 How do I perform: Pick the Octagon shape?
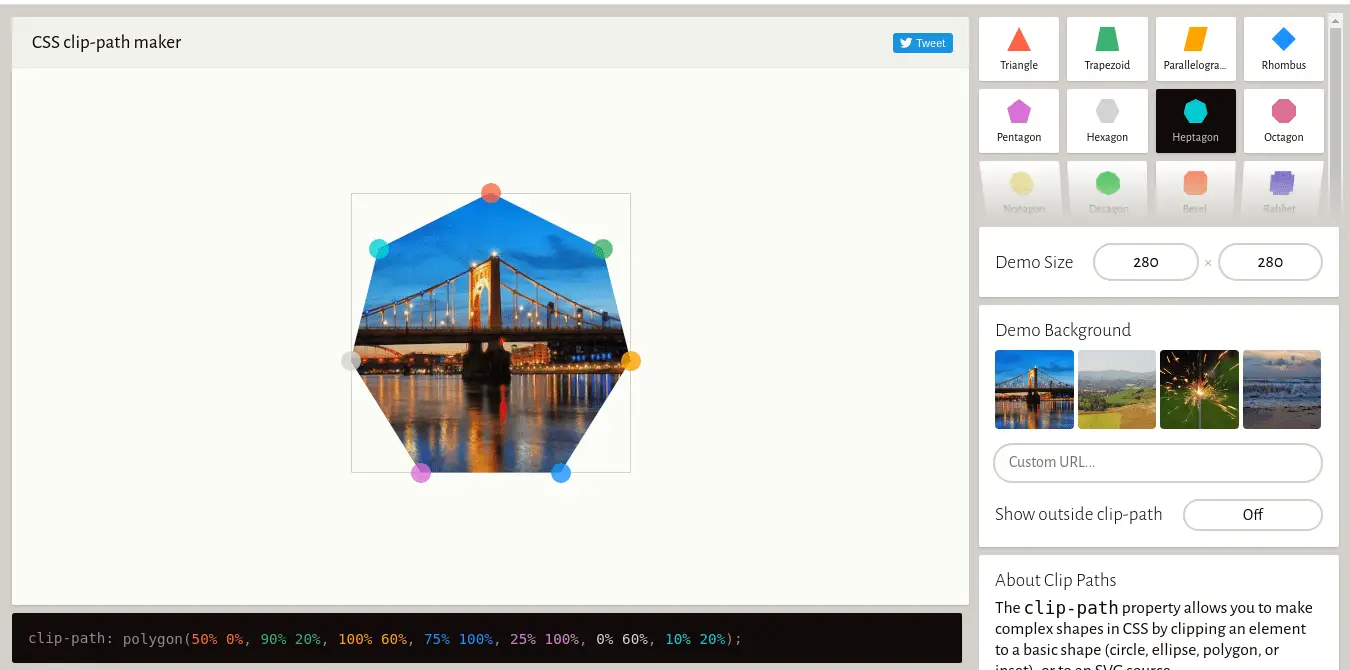1283,121
